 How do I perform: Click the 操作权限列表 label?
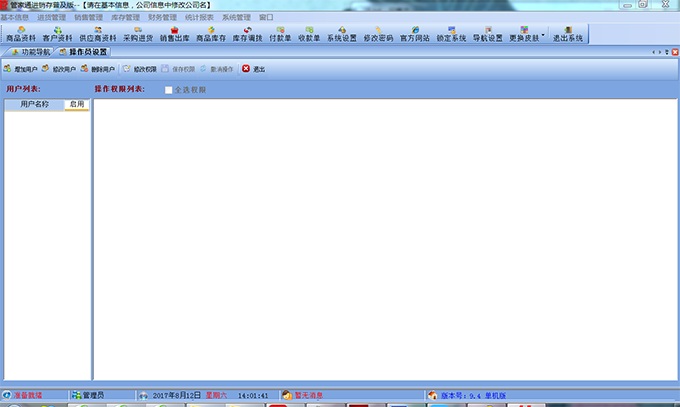tap(119, 89)
